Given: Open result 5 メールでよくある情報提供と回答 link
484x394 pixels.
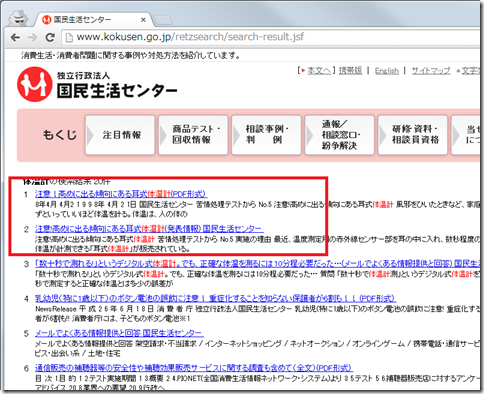Looking at the screenshot, I should [x=119, y=333].
